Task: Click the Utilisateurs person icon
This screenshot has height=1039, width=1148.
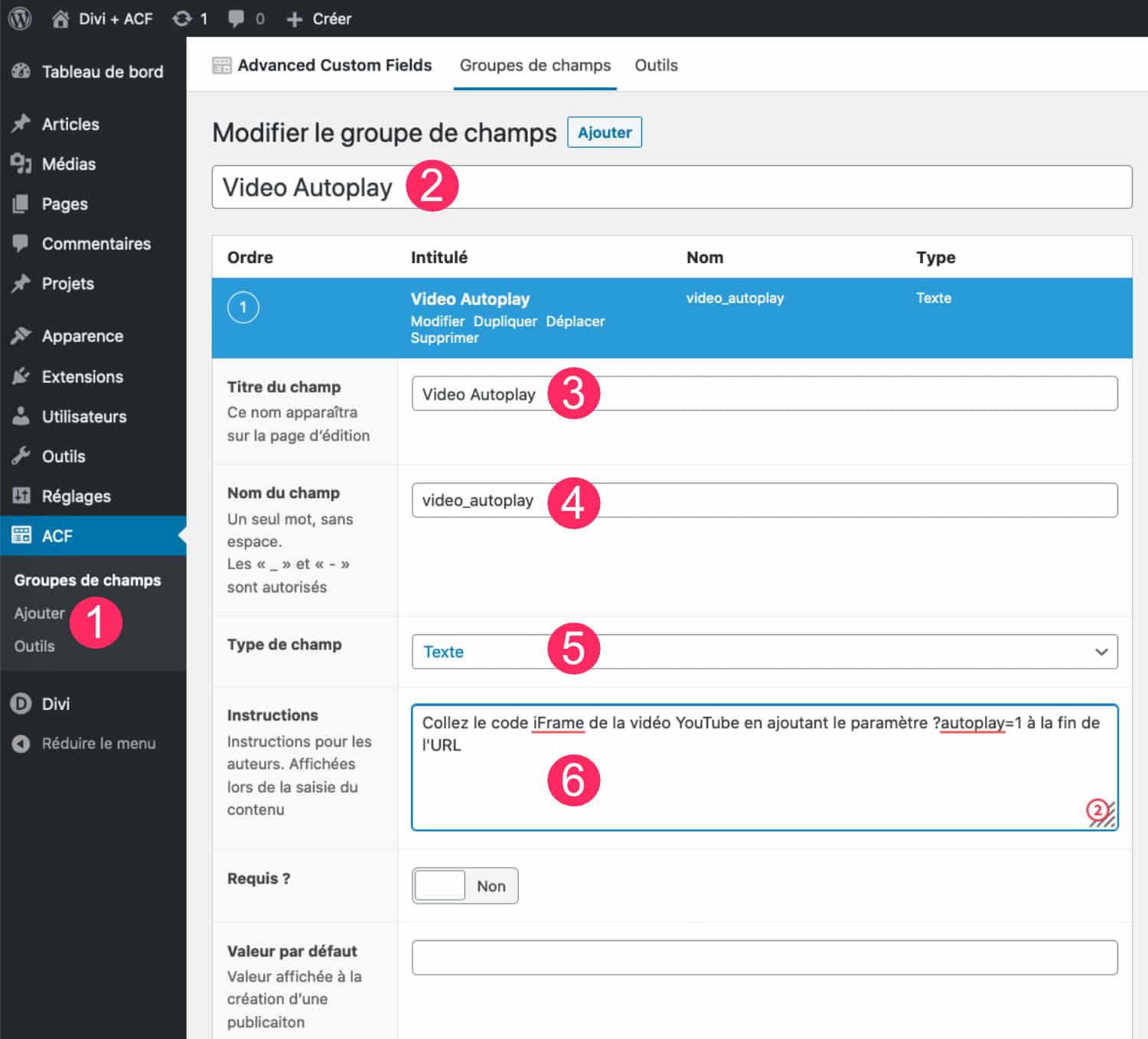Action: pyautogui.click(x=21, y=416)
